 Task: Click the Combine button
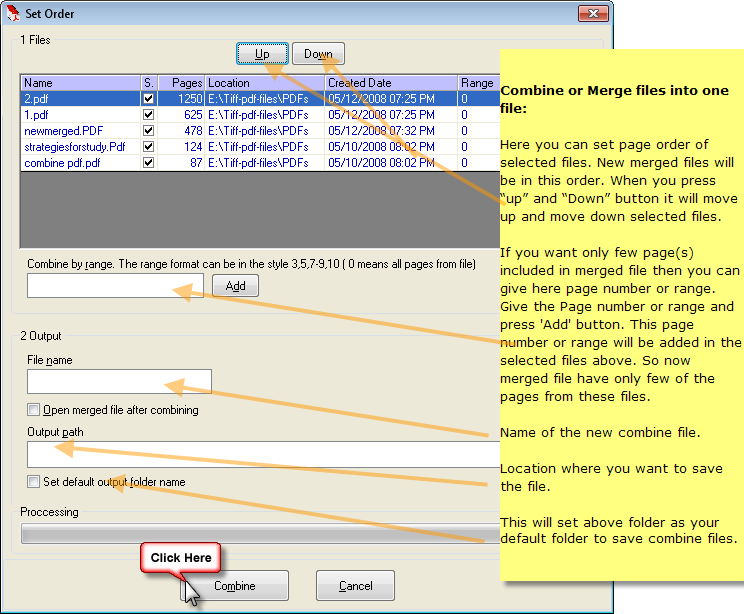(234, 586)
